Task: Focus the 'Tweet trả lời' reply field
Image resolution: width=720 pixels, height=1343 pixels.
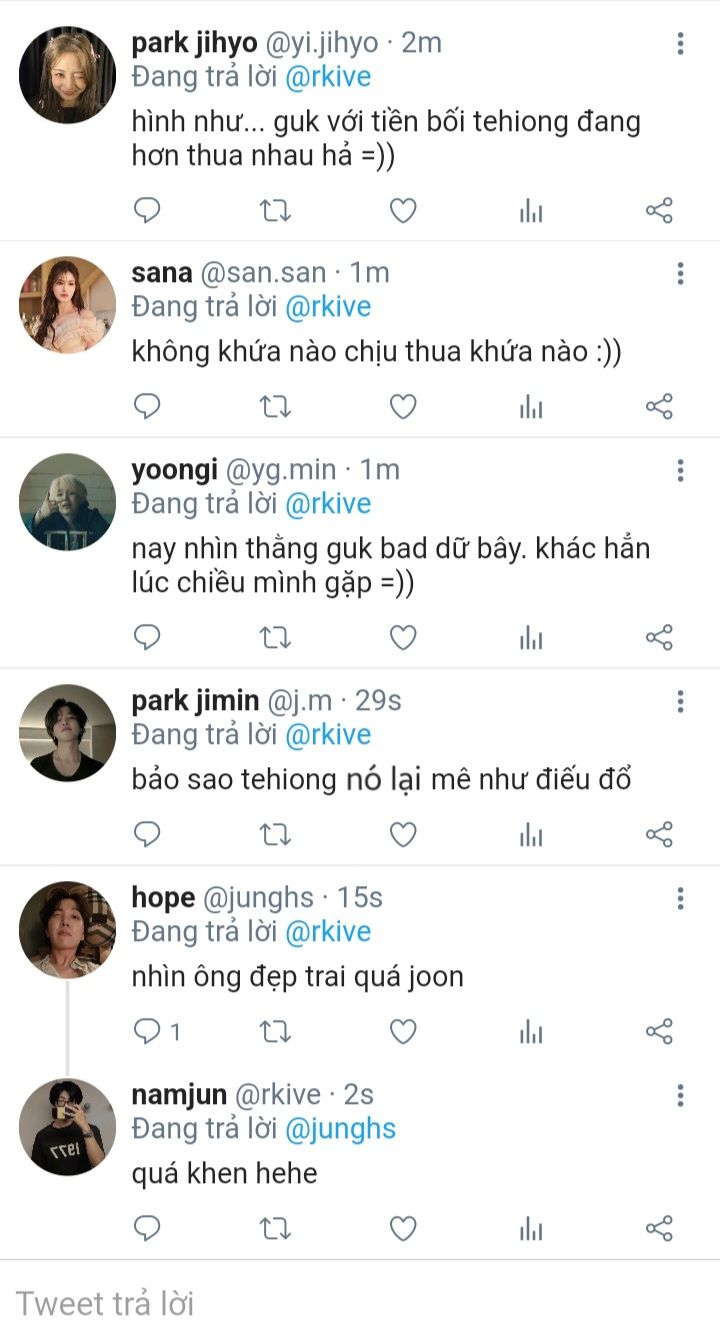Action: 360,1303
